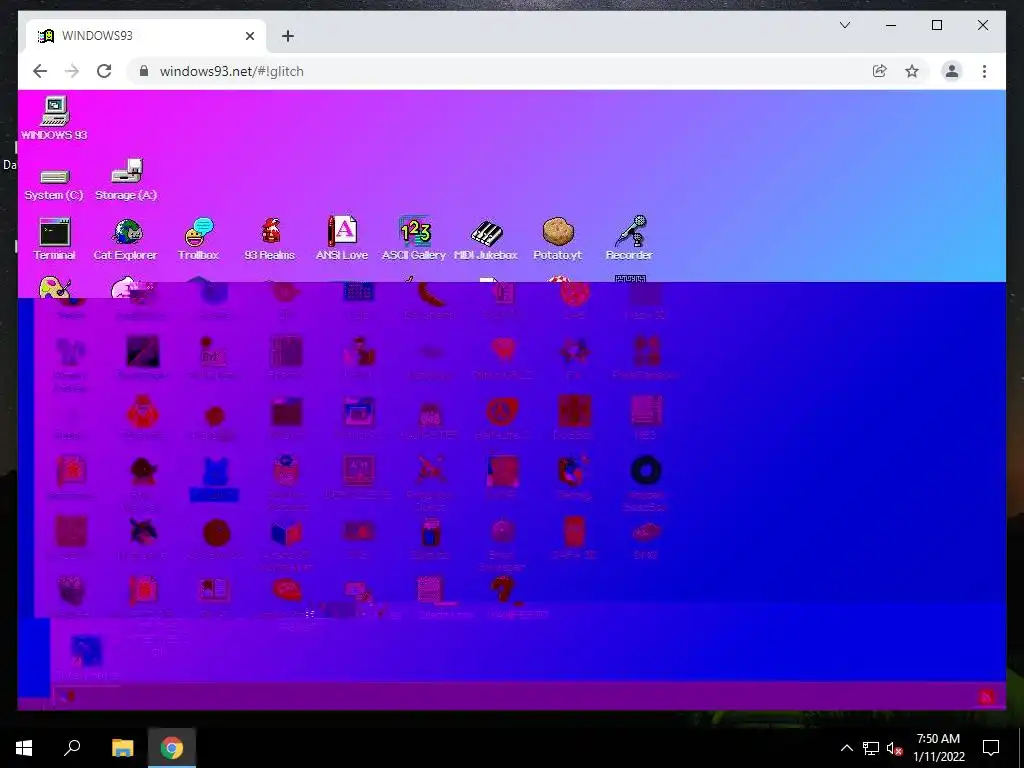Share this page using the share icon

880,71
